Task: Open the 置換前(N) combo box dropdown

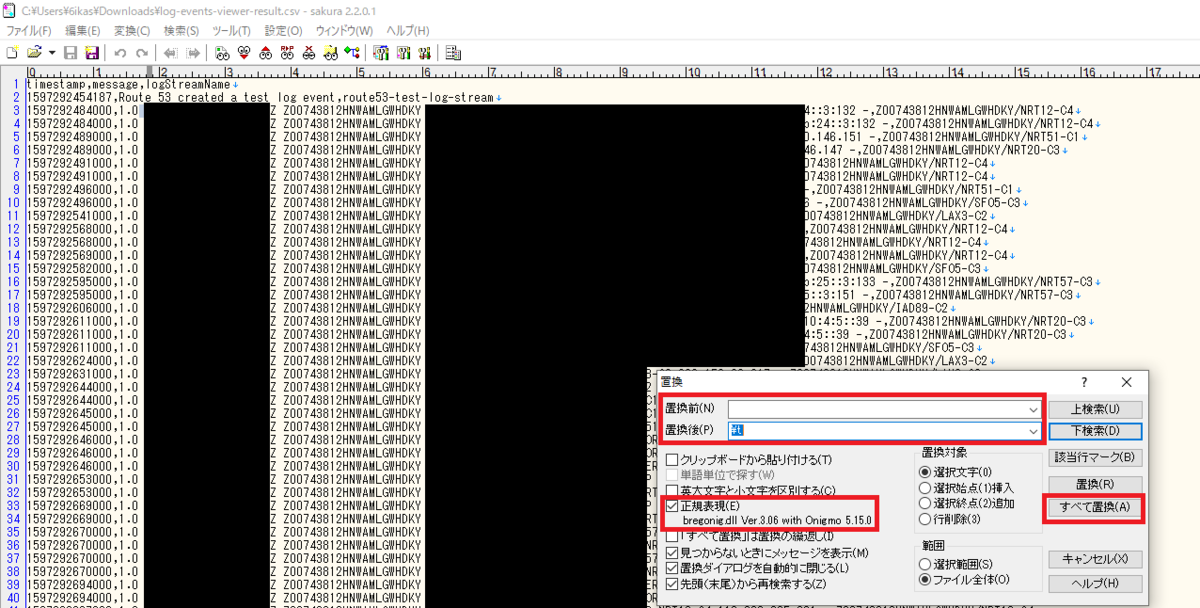Action: click(1034, 409)
